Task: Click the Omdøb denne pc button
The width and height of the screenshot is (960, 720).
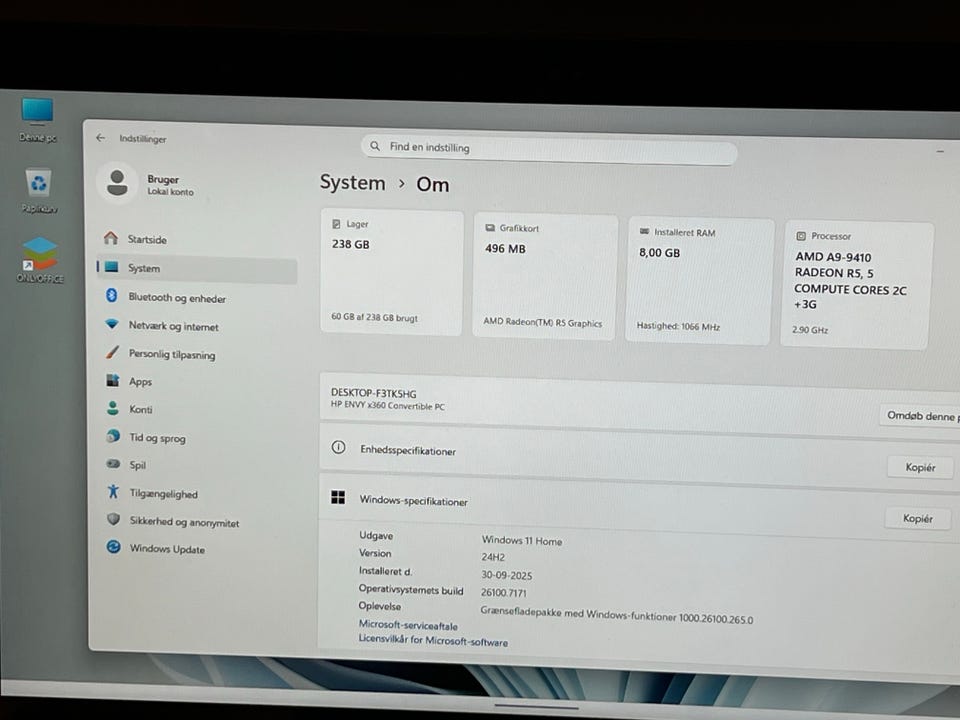Action: pyautogui.click(x=921, y=416)
